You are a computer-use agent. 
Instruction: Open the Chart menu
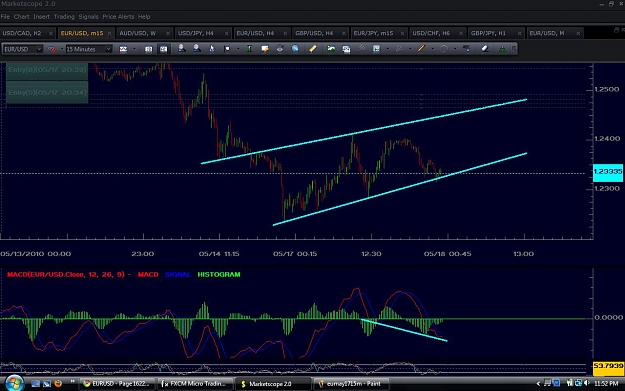21,17
